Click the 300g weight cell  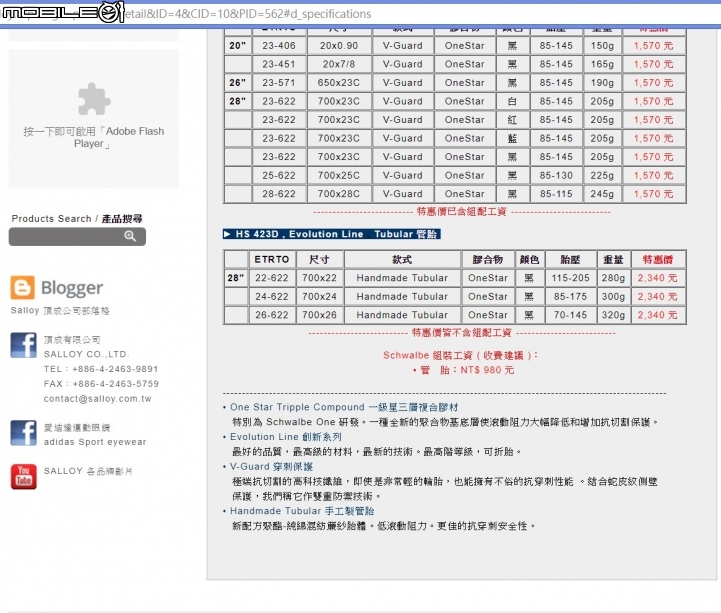(x=613, y=297)
